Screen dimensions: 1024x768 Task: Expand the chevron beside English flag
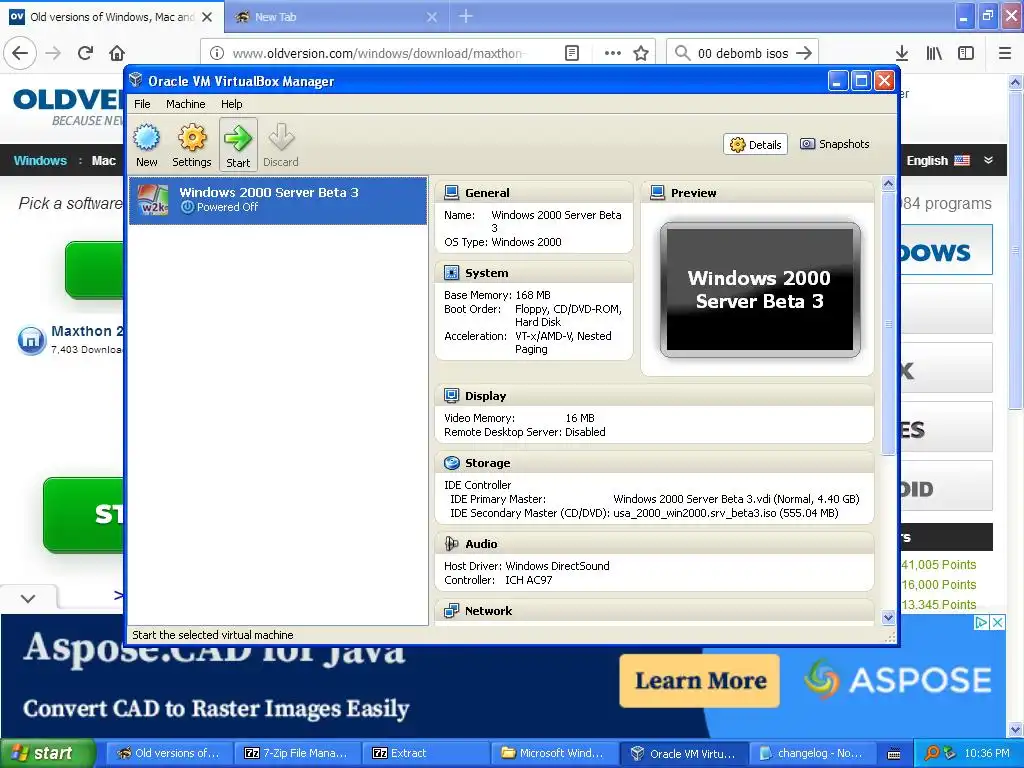pos(989,161)
